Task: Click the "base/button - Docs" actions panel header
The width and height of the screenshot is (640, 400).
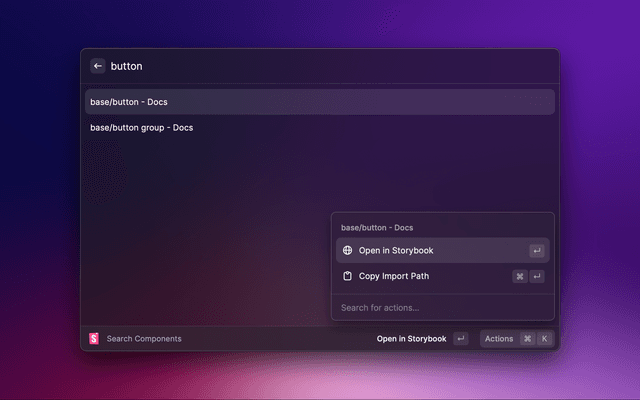Action: pyautogui.click(x=377, y=228)
